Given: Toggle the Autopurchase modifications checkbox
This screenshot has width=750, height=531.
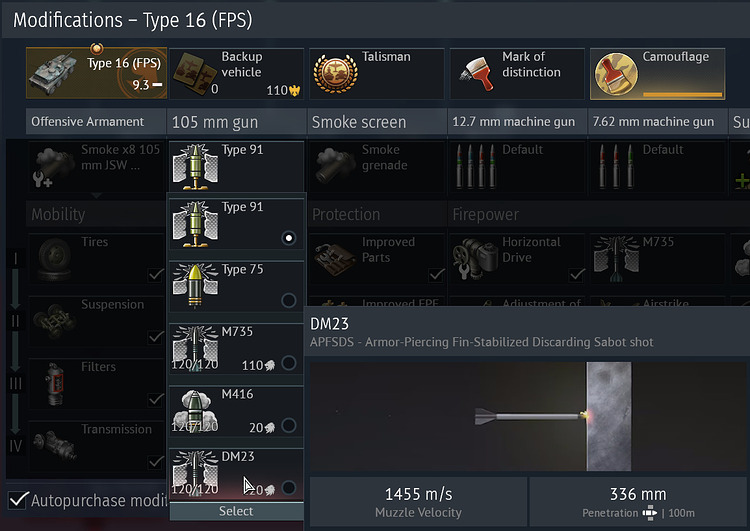Looking at the screenshot, I should click(x=19, y=500).
